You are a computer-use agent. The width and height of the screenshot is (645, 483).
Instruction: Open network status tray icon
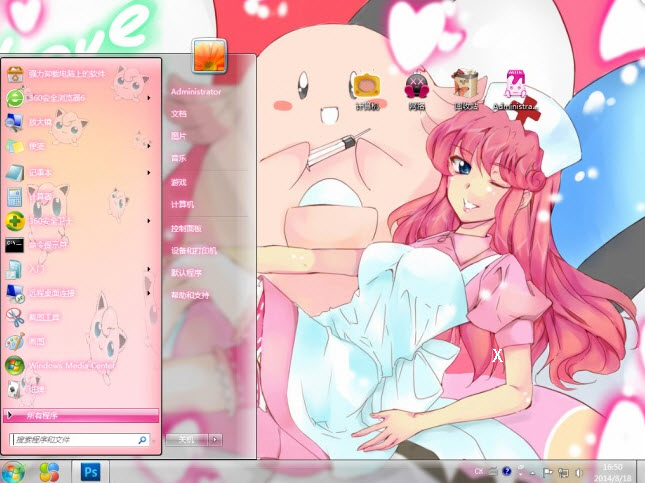(563, 472)
